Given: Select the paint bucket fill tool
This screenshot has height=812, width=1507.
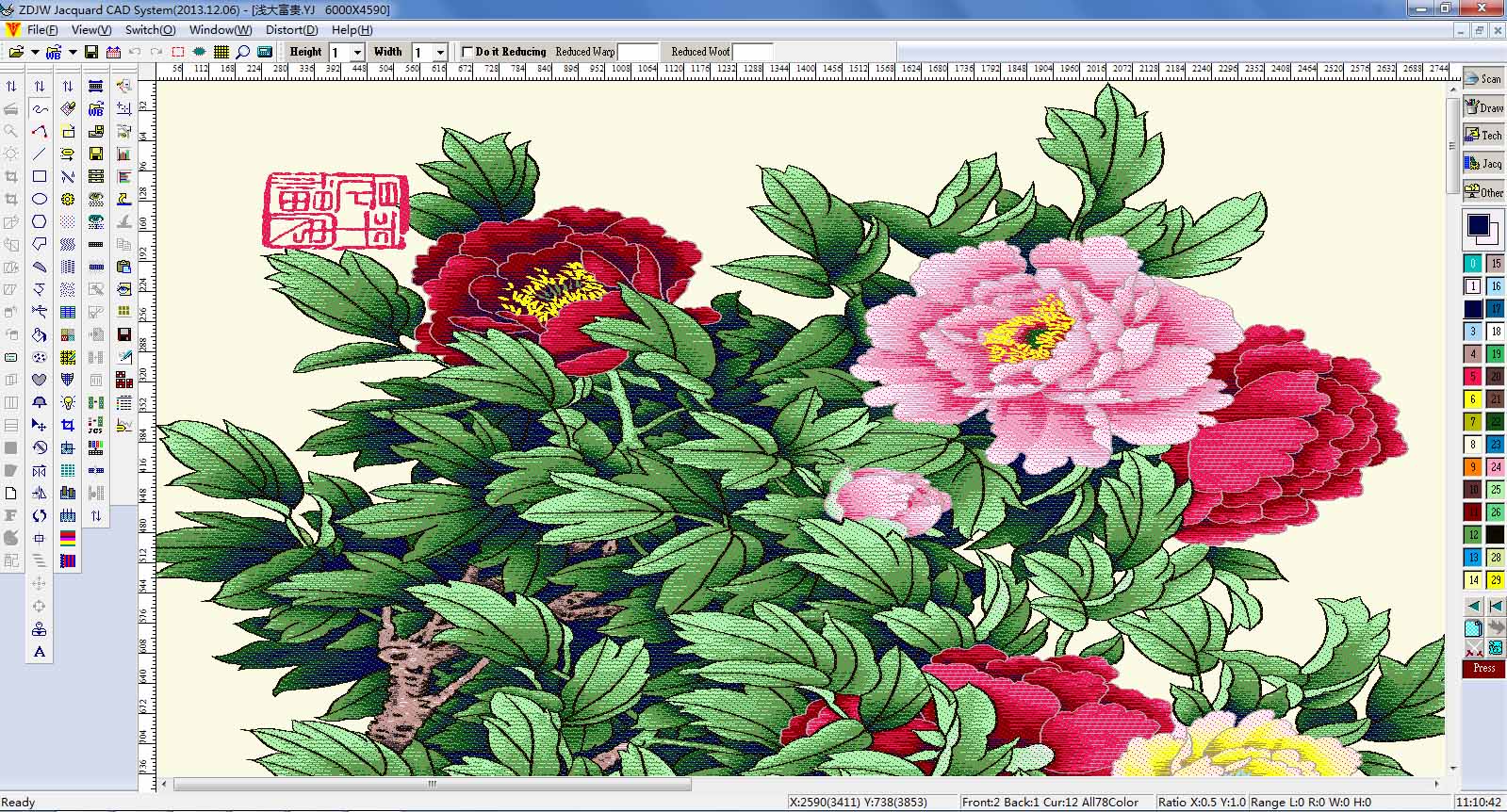Looking at the screenshot, I should click(40, 335).
